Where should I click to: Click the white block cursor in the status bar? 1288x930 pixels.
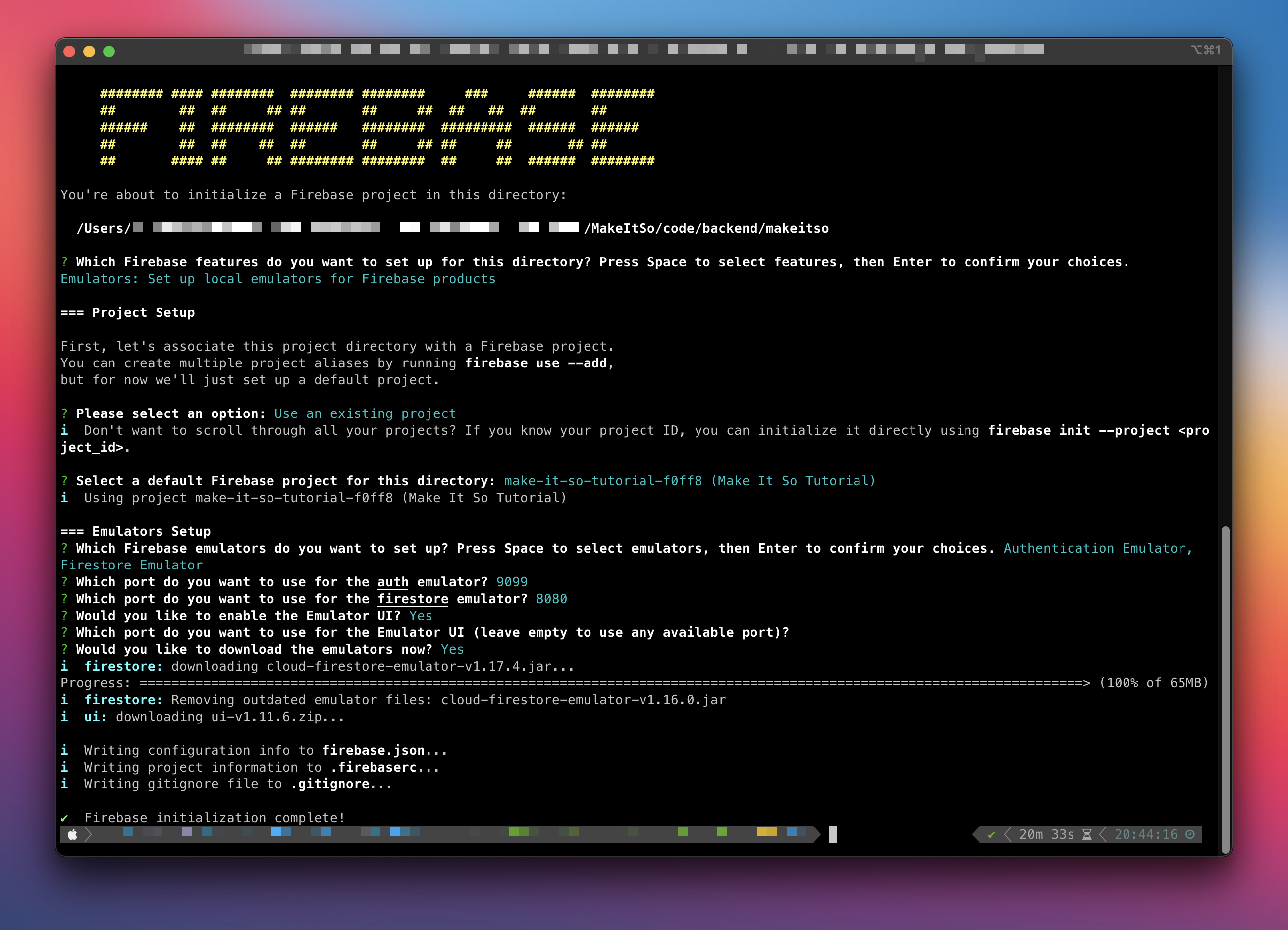click(833, 835)
